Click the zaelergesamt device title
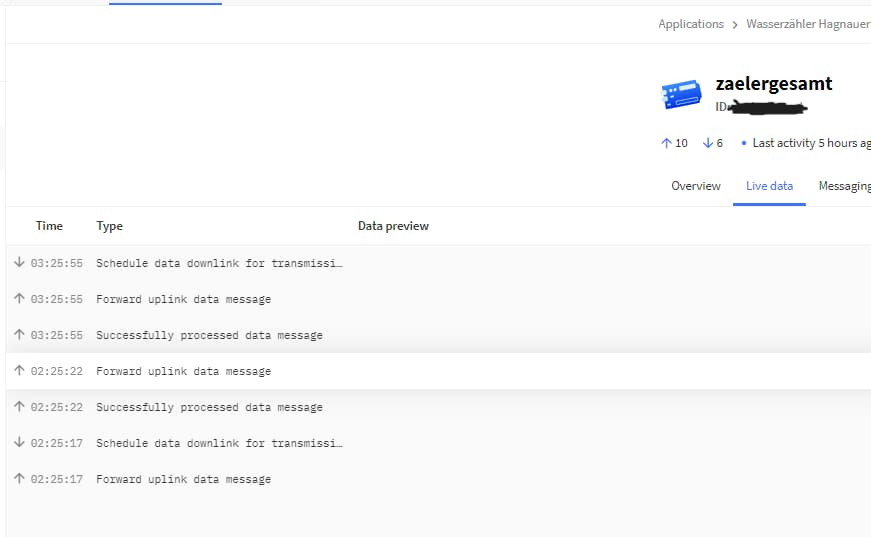Image resolution: width=871 pixels, height=537 pixels. (x=774, y=83)
